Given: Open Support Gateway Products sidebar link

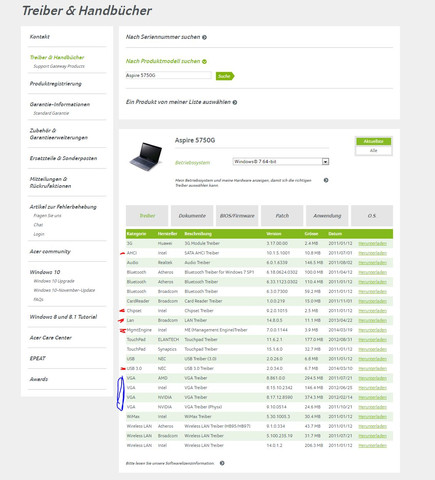Looking at the screenshot, I should (x=59, y=66).
